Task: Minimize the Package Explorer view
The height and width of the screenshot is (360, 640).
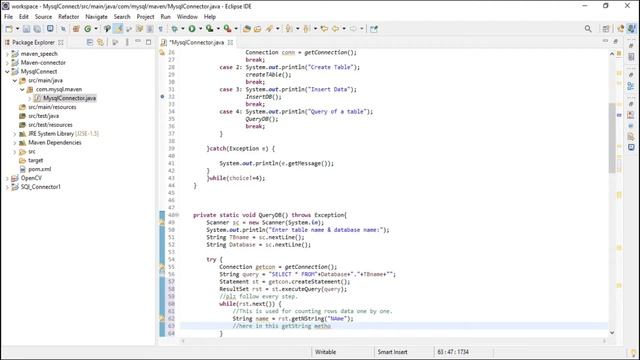Action: pyautogui.click(x=138, y=42)
